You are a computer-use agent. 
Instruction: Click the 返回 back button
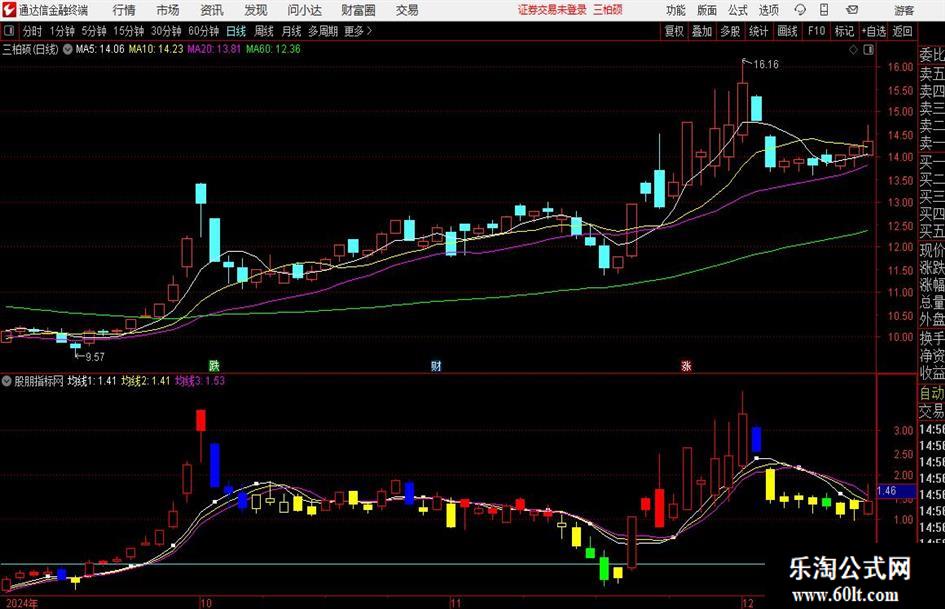(902, 31)
